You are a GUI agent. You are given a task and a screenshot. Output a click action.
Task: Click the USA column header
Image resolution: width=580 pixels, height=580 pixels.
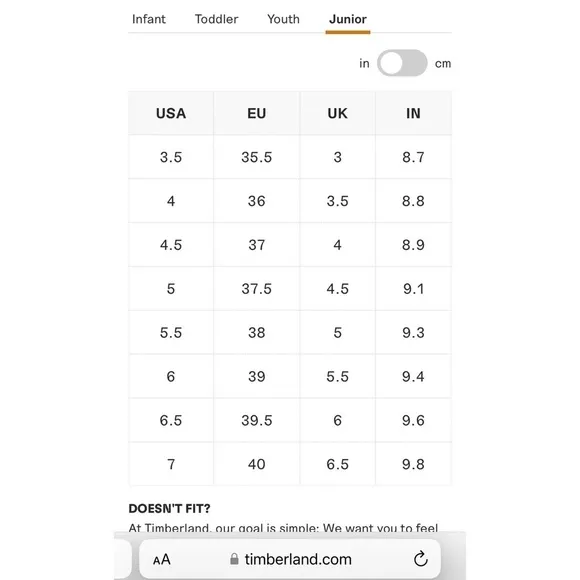tap(171, 113)
